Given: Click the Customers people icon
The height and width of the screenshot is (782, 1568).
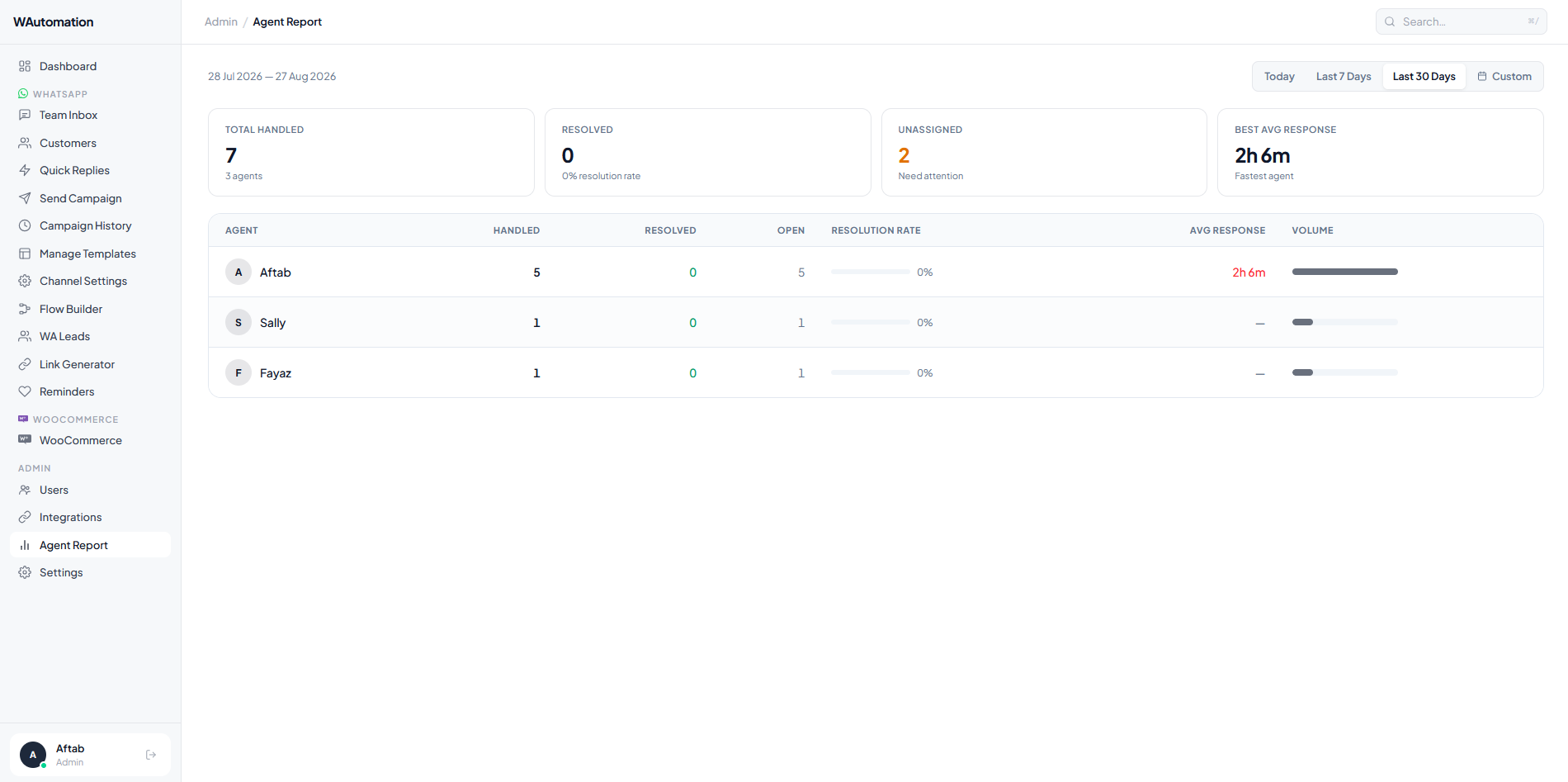Looking at the screenshot, I should pos(25,143).
